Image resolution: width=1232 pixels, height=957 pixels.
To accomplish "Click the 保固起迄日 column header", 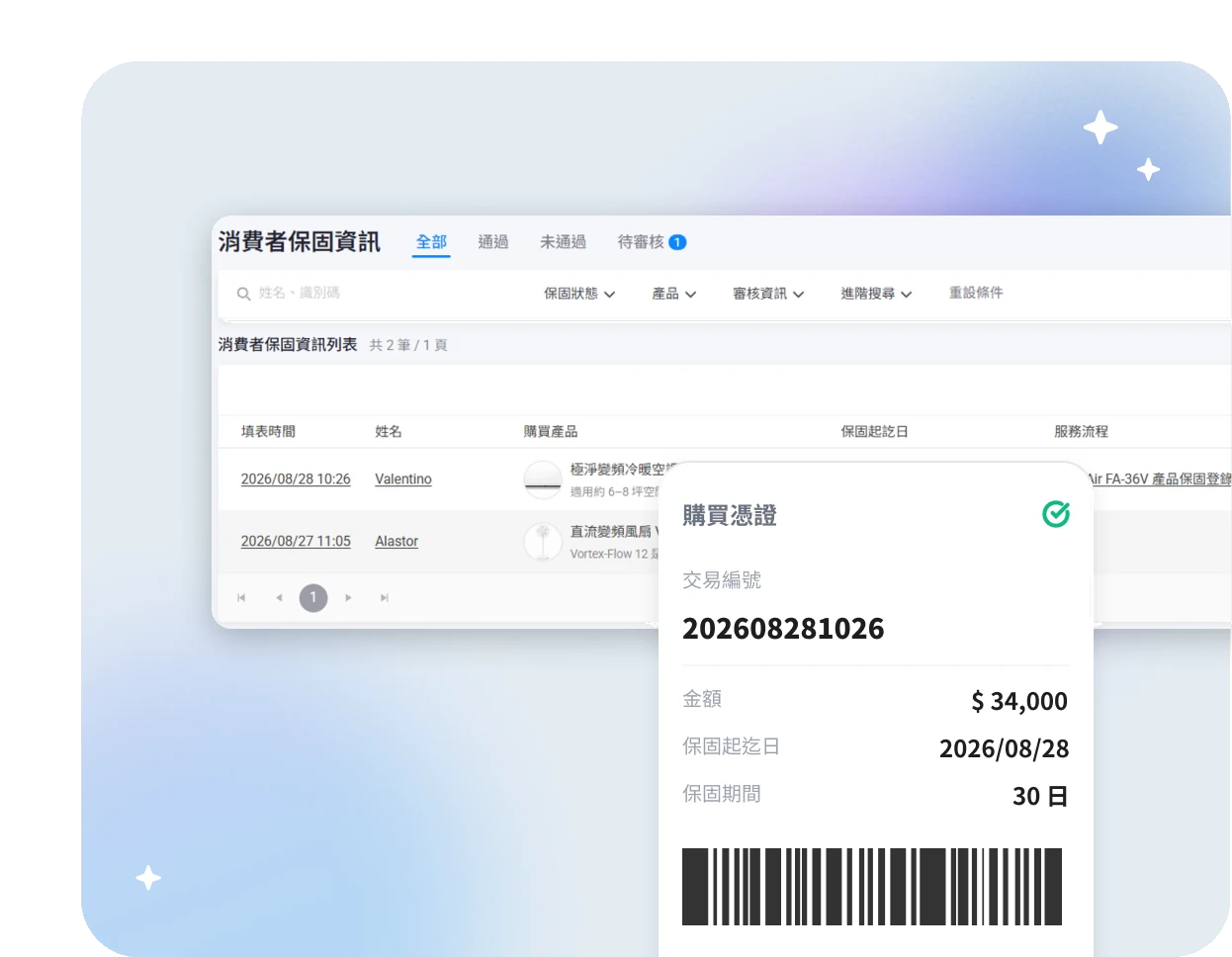I will coord(874,432).
